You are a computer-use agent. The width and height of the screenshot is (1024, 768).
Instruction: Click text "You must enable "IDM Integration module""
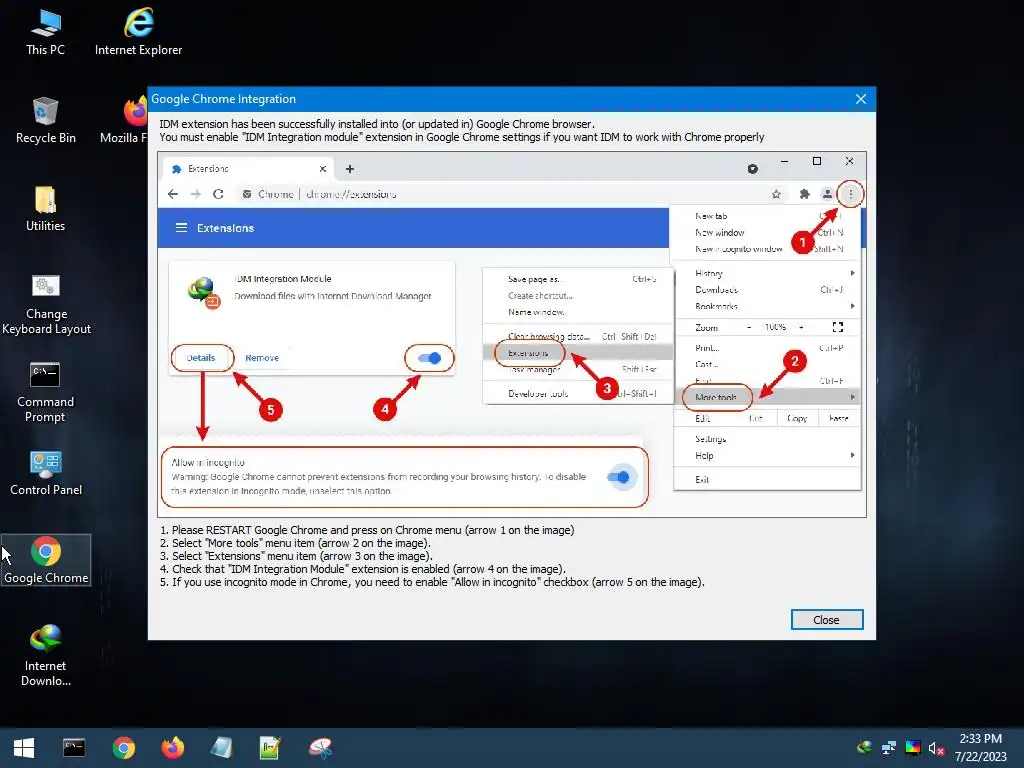[x=462, y=137]
